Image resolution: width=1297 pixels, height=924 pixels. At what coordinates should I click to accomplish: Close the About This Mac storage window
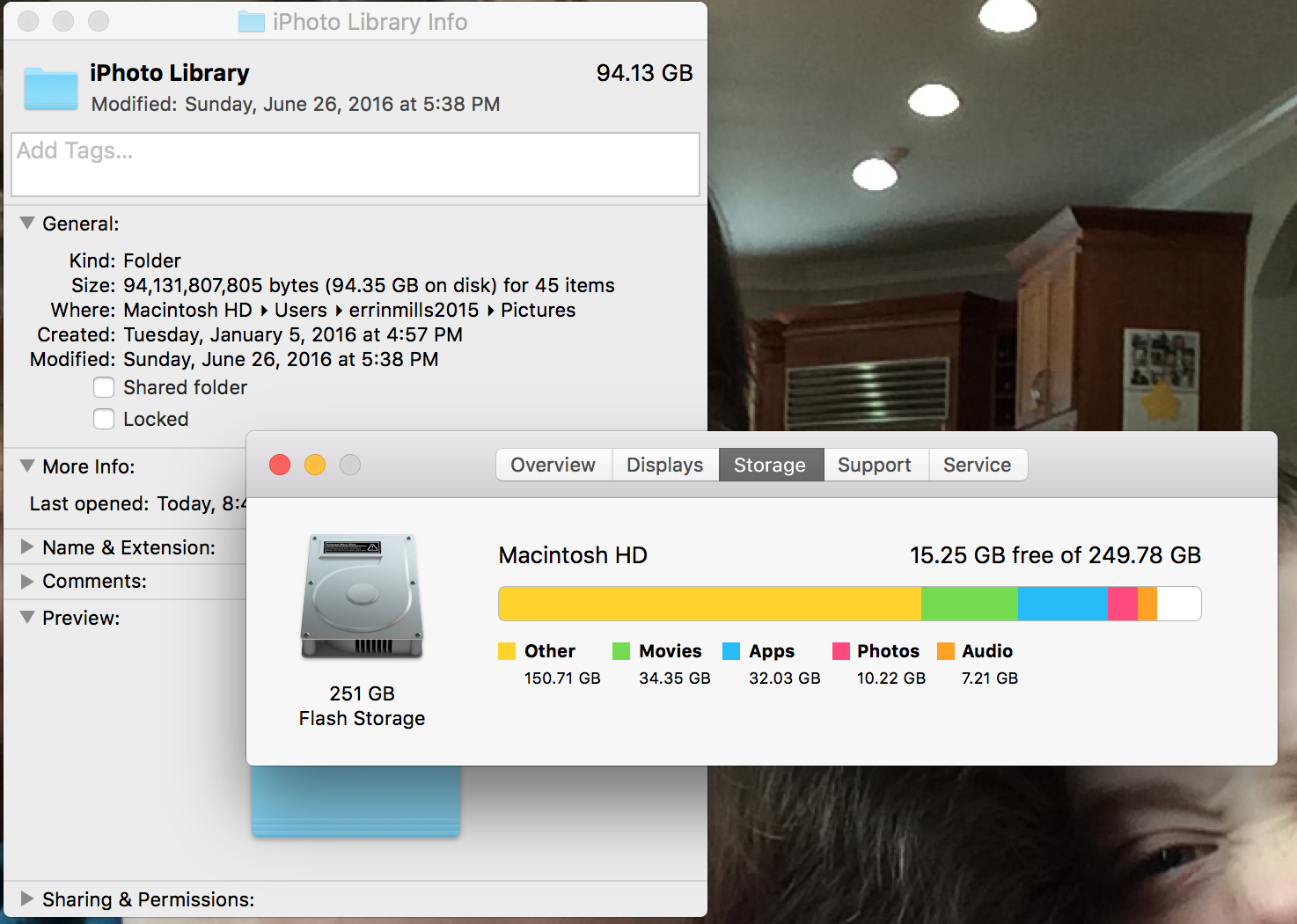(x=280, y=465)
